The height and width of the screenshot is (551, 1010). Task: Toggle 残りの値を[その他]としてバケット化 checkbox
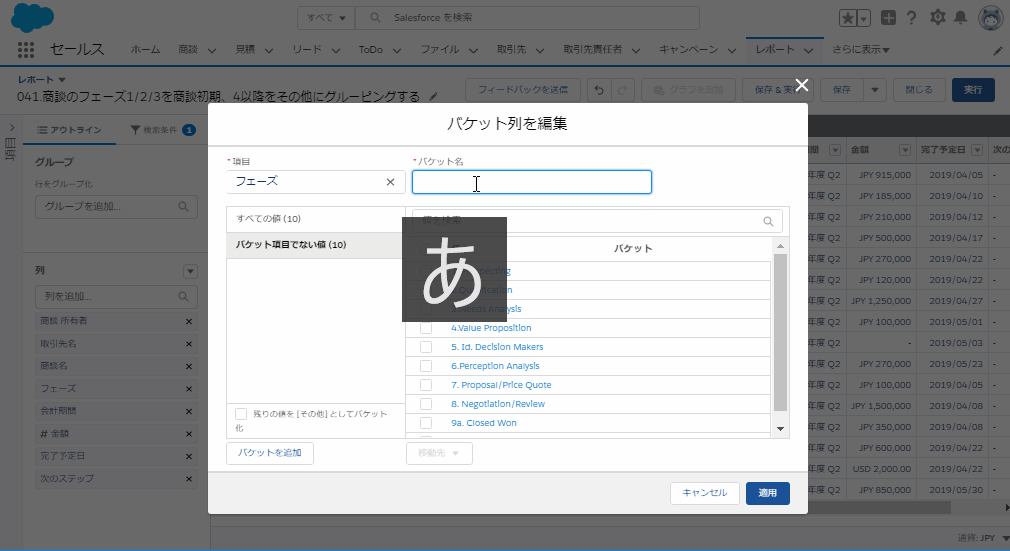pos(241,414)
